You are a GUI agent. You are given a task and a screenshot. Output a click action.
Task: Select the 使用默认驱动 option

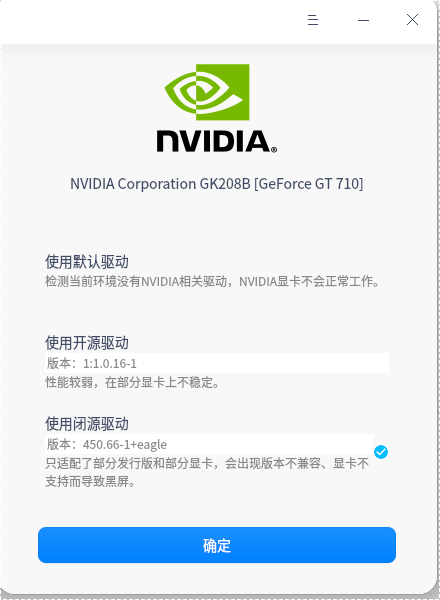click(87, 262)
